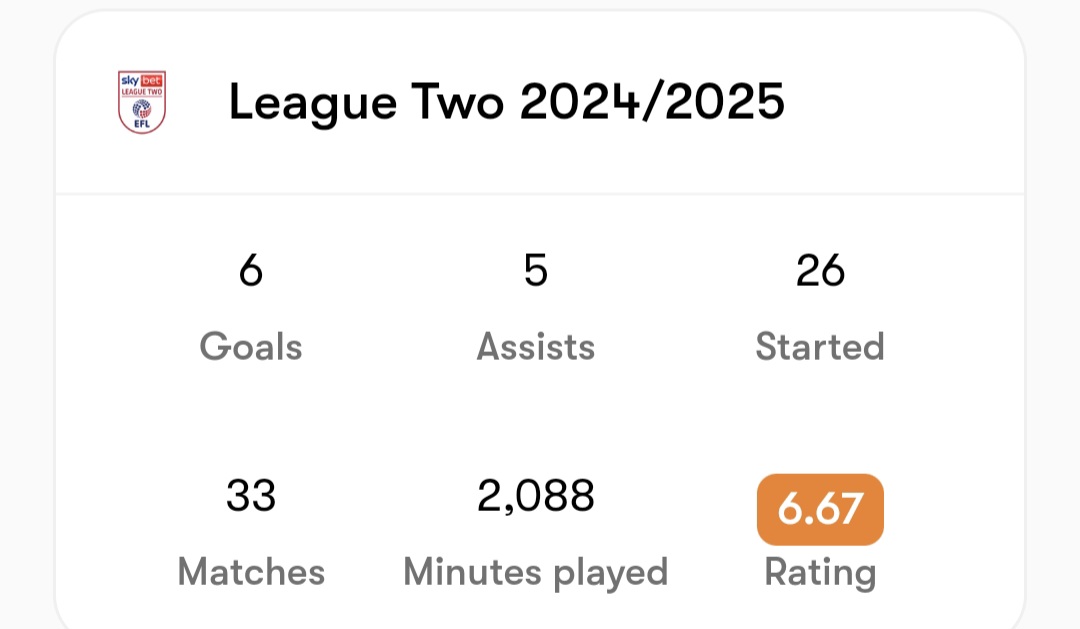Select the 6 goals value
1080x629 pixels.
[251, 269]
